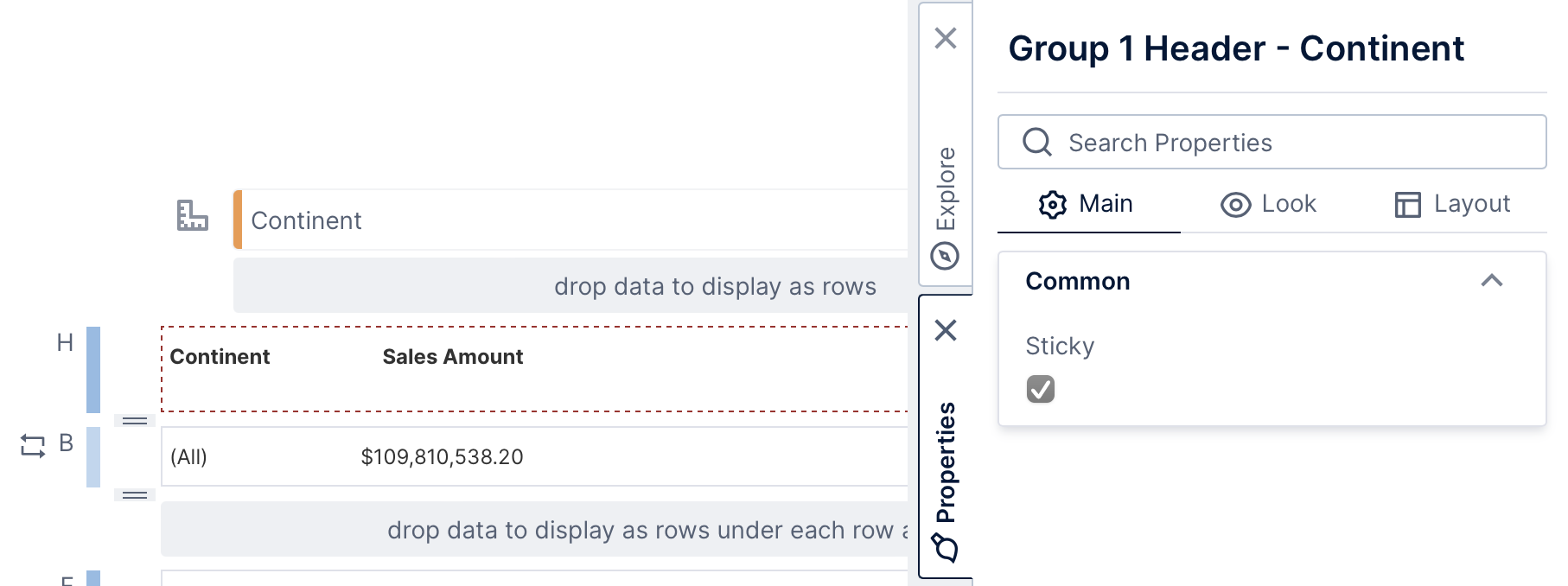Select the Continent header cell
This screenshot has height=586, width=1568.
220,356
